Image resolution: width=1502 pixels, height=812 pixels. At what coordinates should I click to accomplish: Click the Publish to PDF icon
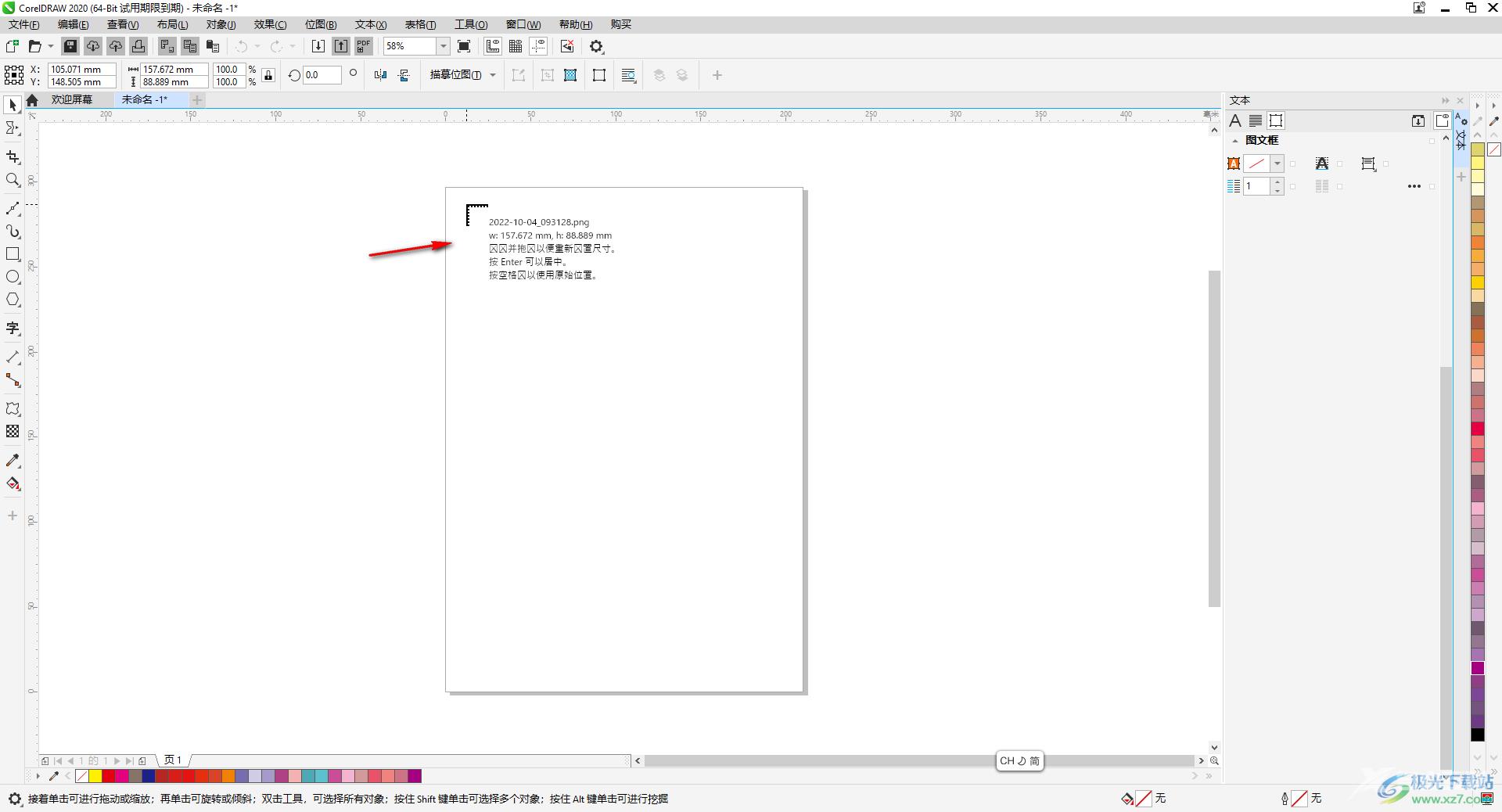coord(364,46)
